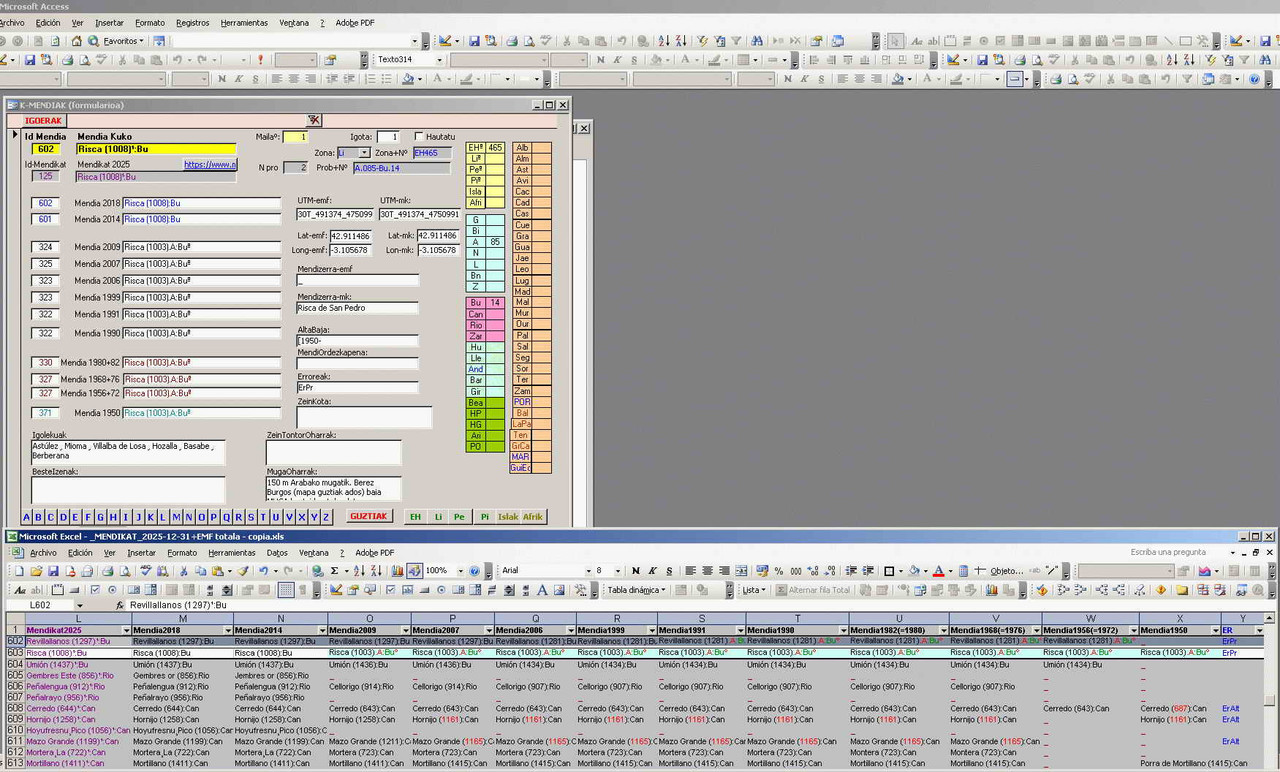Apply the percent style in Excel
Viewport: 1280px width, 772px height.
(x=779, y=571)
